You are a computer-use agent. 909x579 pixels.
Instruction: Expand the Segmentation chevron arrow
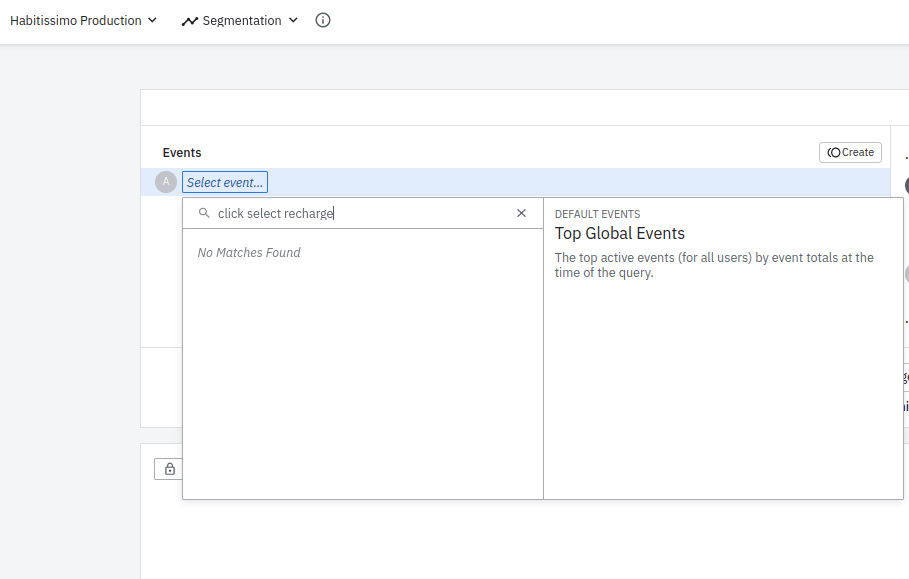[293, 20]
